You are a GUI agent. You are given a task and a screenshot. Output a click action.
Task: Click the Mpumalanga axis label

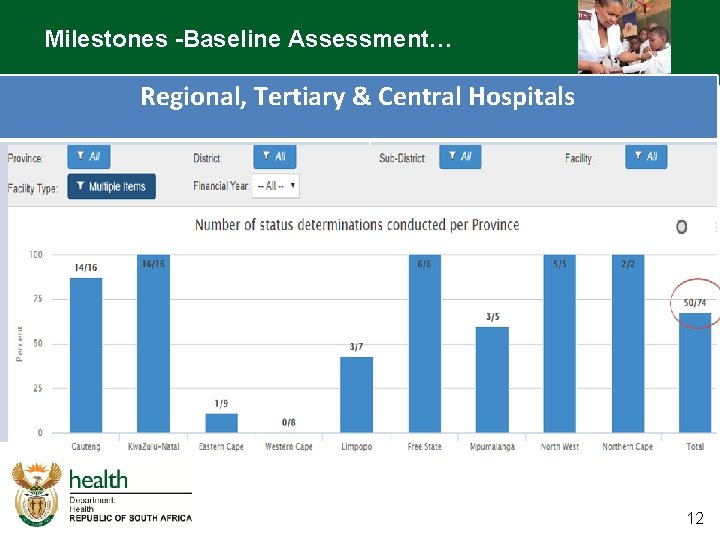pyautogui.click(x=492, y=446)
